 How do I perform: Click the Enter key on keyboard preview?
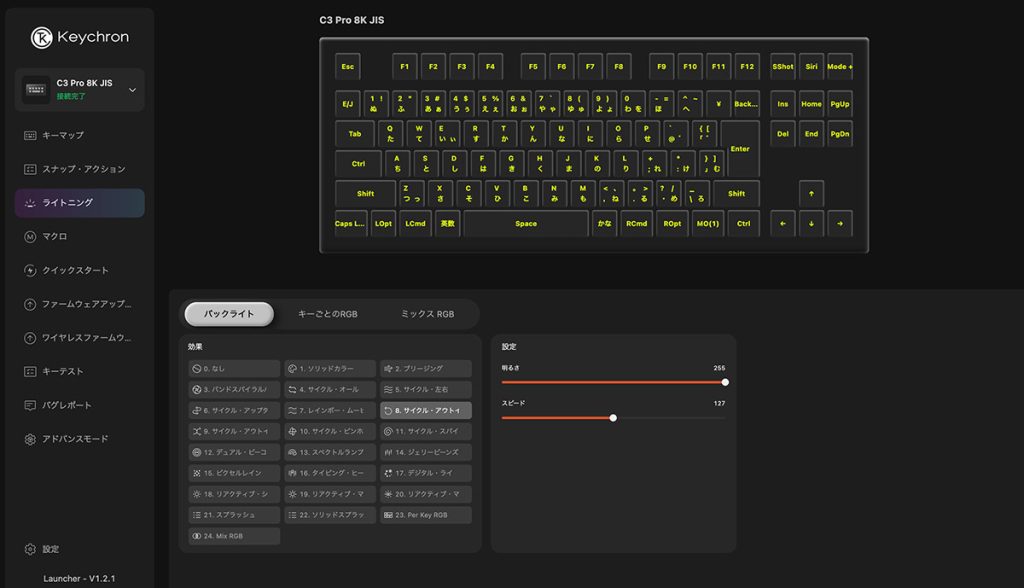point(740,149)
